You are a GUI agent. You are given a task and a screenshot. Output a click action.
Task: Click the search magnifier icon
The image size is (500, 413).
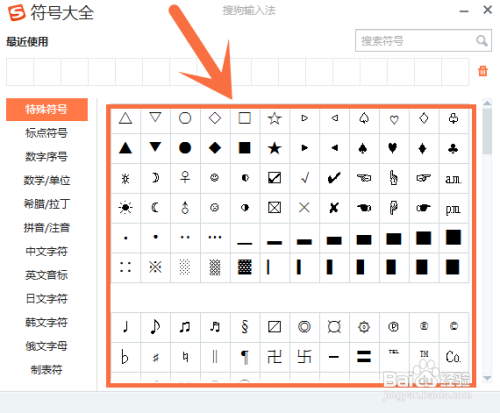(x=482, y=41)
